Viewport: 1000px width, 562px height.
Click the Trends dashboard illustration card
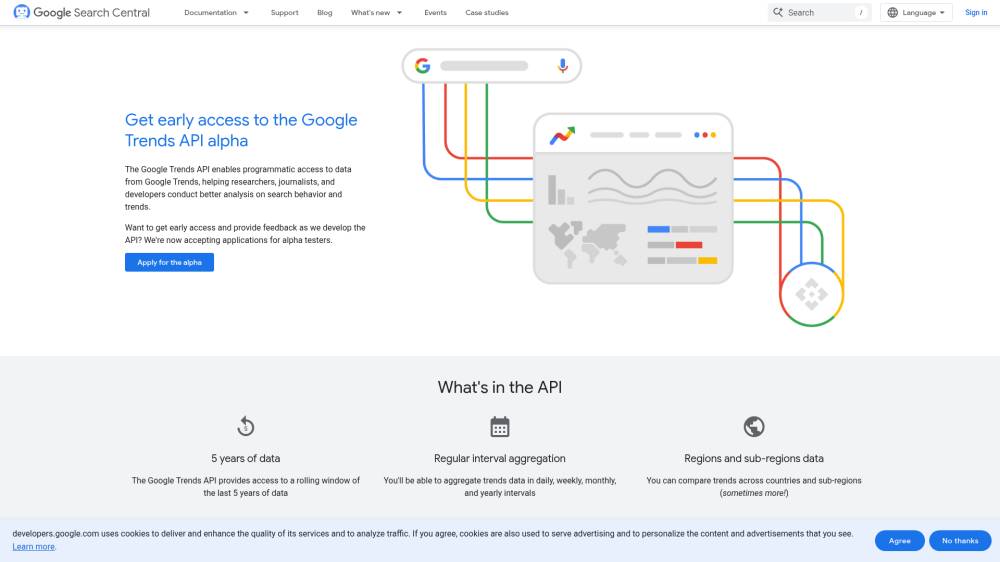(x=633, y=198)
